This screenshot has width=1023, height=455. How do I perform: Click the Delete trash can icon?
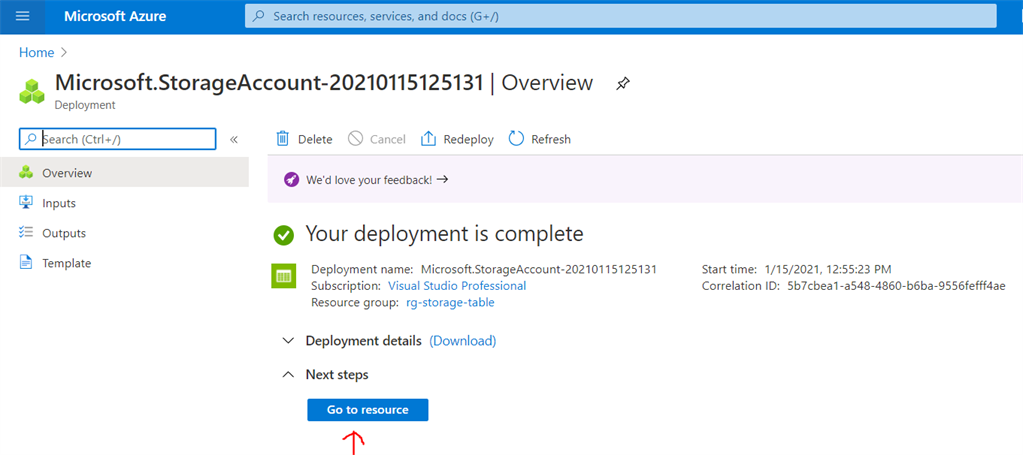click(283, 139)
